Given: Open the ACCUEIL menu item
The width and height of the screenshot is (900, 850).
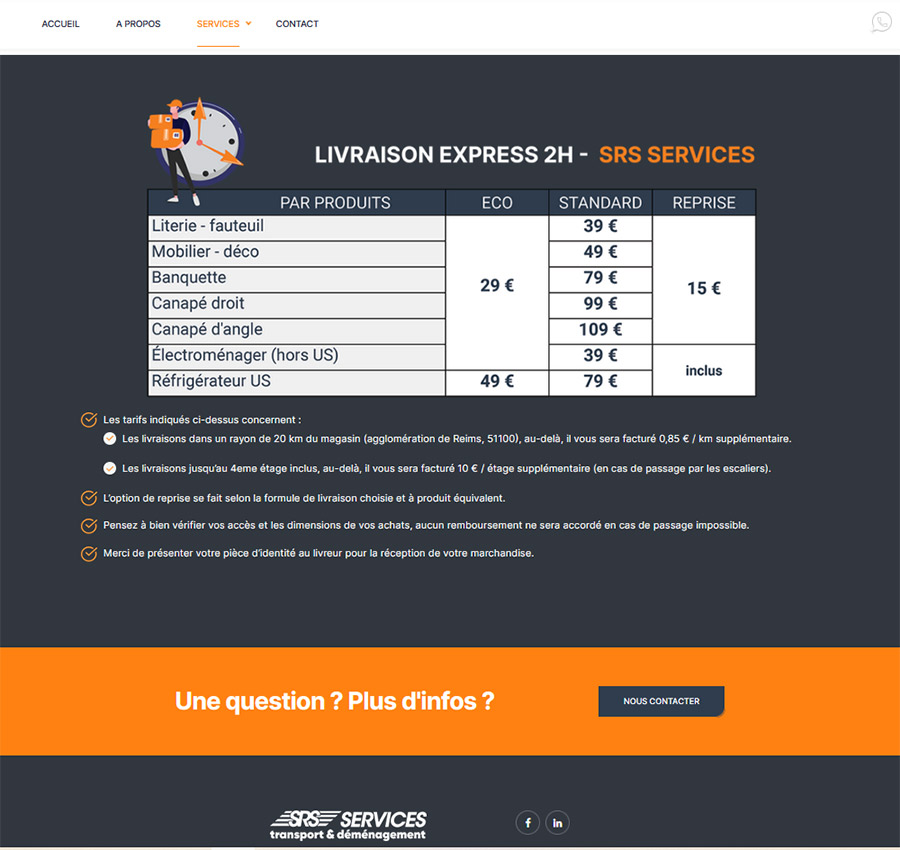Looking at the screenshot, I should tap(60, 24).
